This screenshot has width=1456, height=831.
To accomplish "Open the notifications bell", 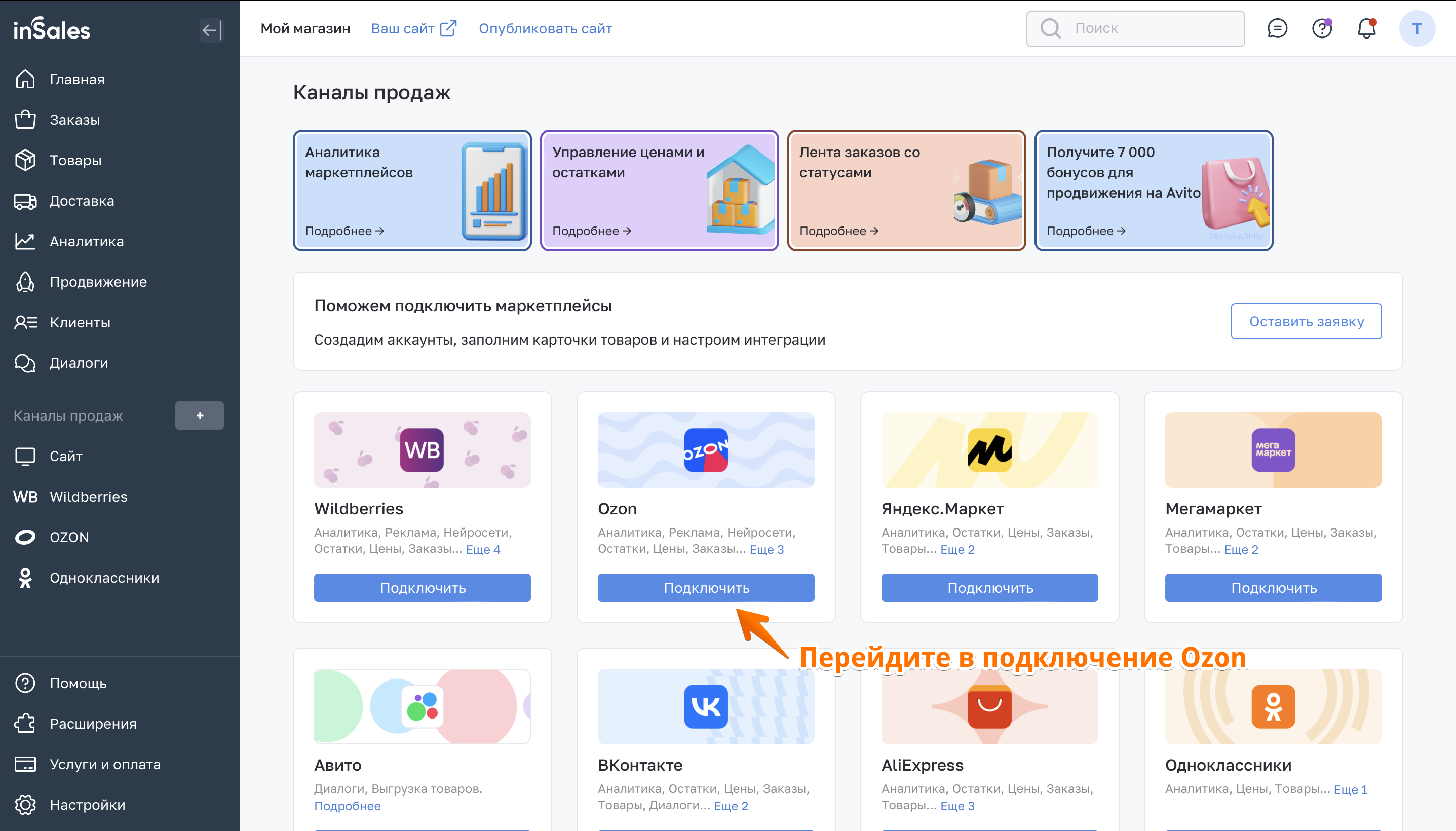I will pyautogui.click(x=1366, y=28).
